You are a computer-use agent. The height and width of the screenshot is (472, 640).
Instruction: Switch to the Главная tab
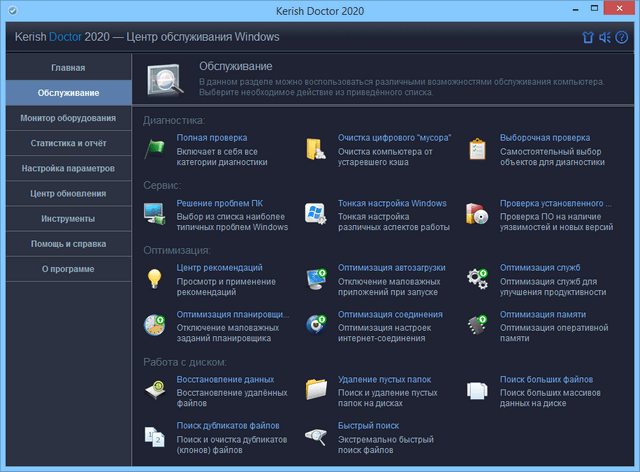point(68,68)
